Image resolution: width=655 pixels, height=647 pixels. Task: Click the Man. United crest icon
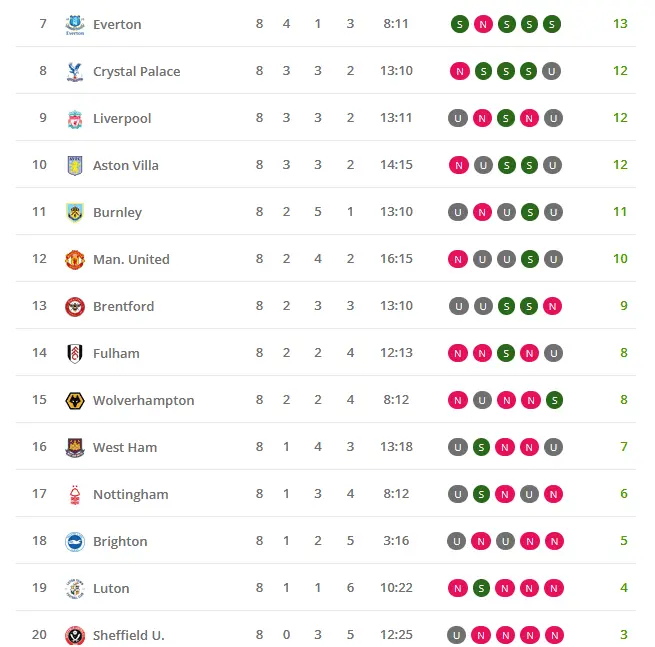pos(75,259)
